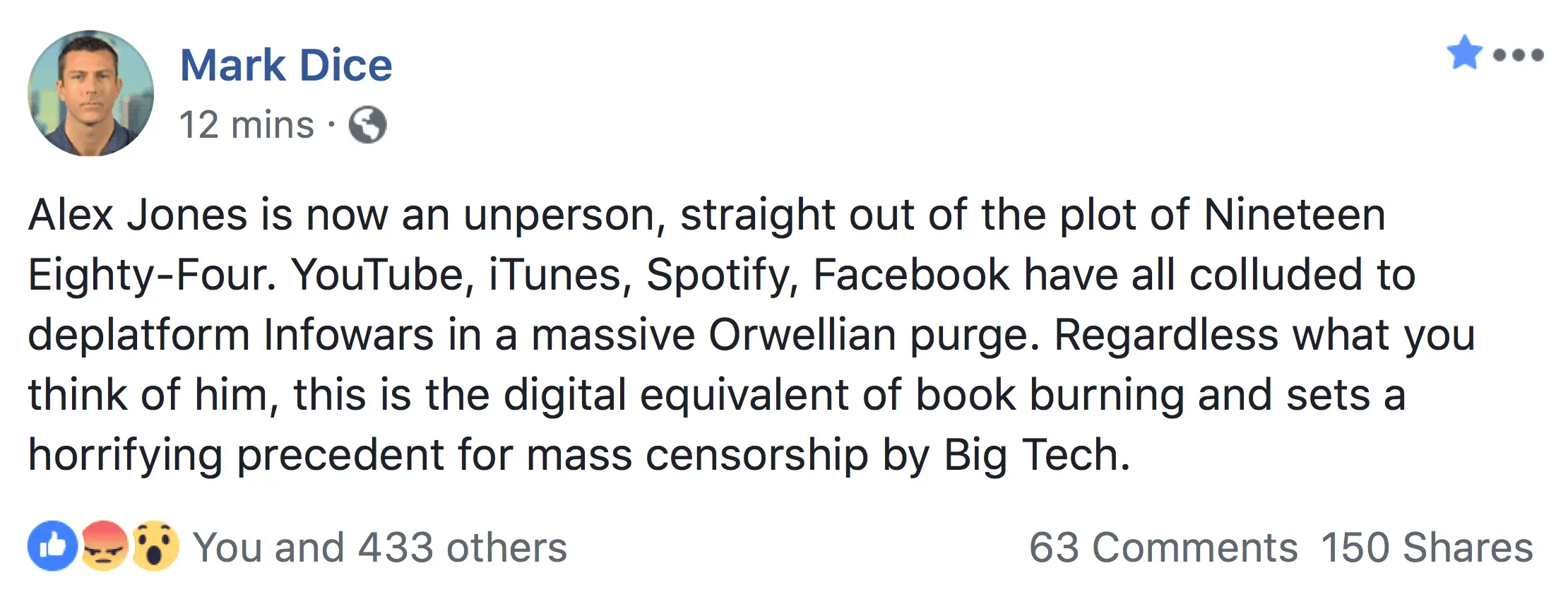Click the word "Infowars" in the post
The height and width of the screenshot is (609, 1568).
click(348, 335)
